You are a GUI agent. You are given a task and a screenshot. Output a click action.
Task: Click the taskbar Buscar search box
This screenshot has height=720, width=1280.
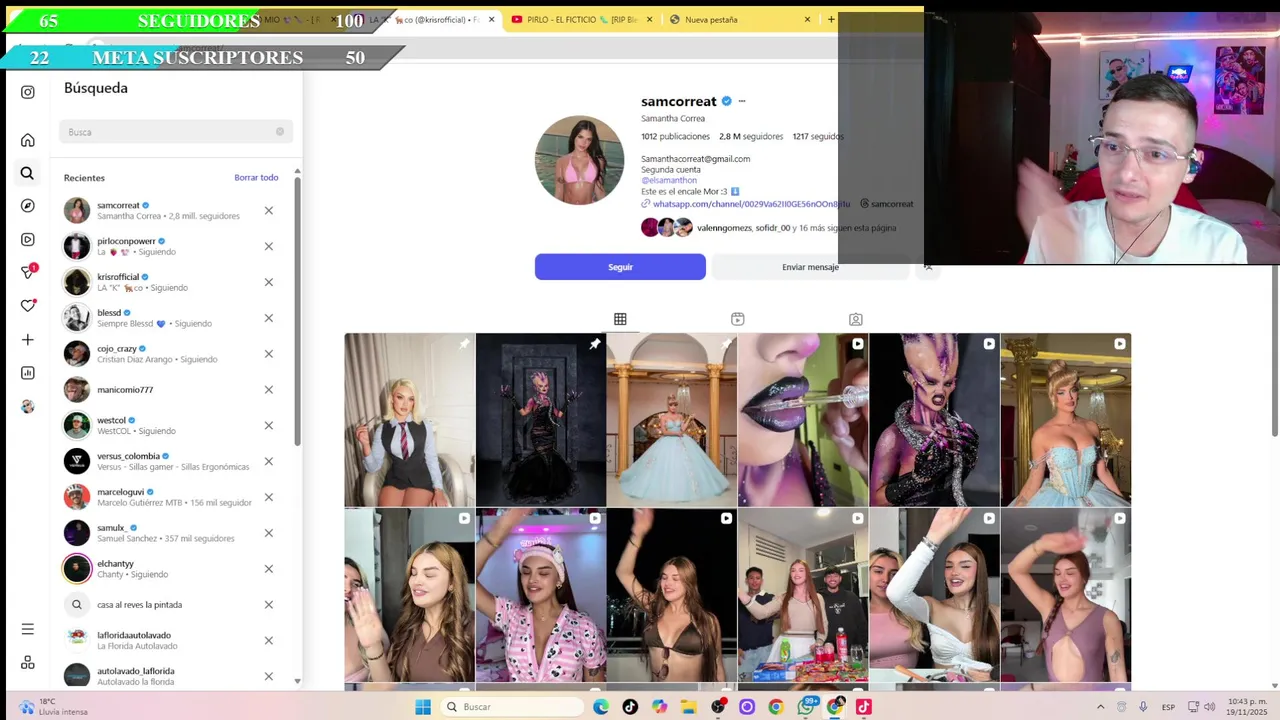pos(510,707)
